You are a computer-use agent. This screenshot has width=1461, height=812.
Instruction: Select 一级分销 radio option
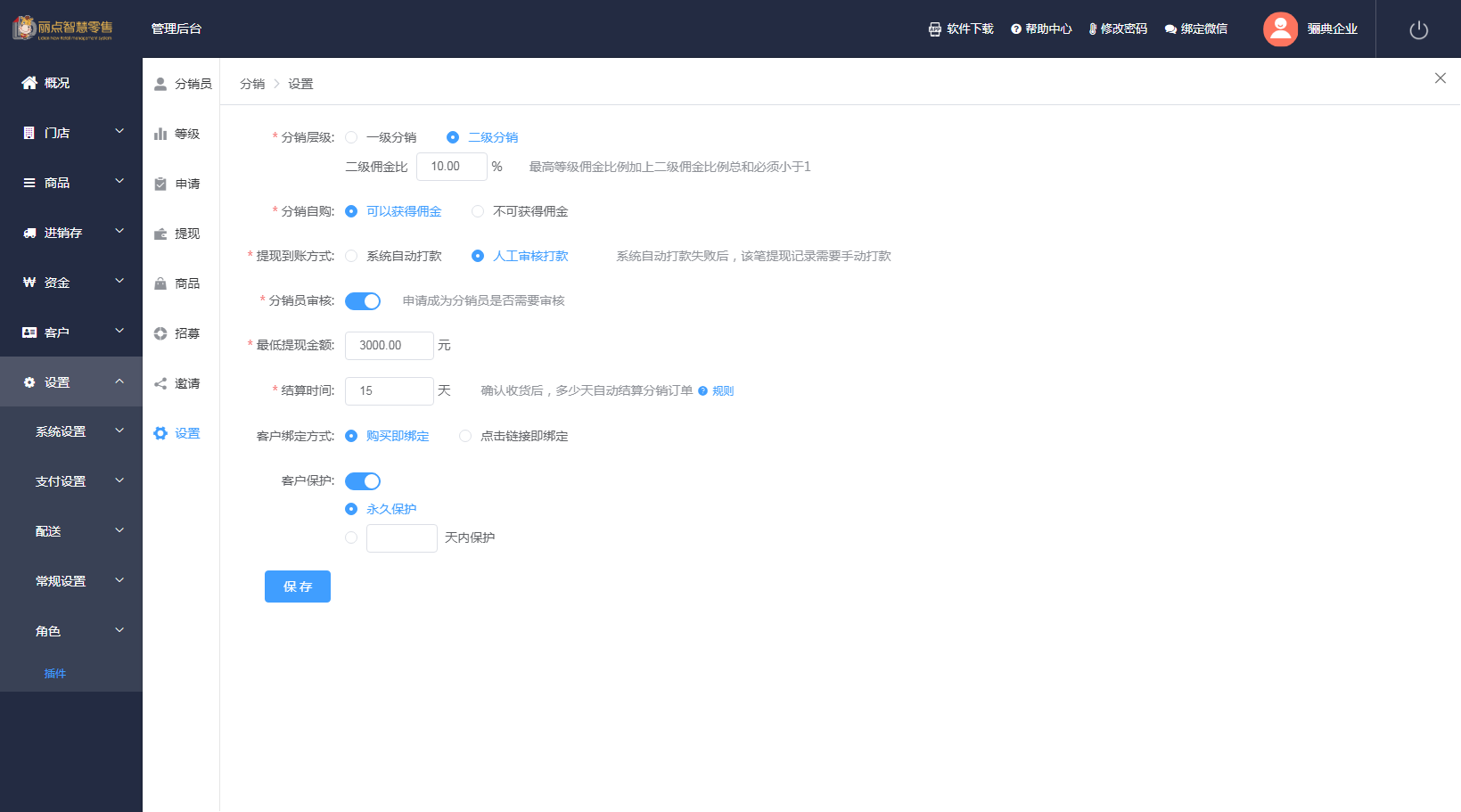351,137
